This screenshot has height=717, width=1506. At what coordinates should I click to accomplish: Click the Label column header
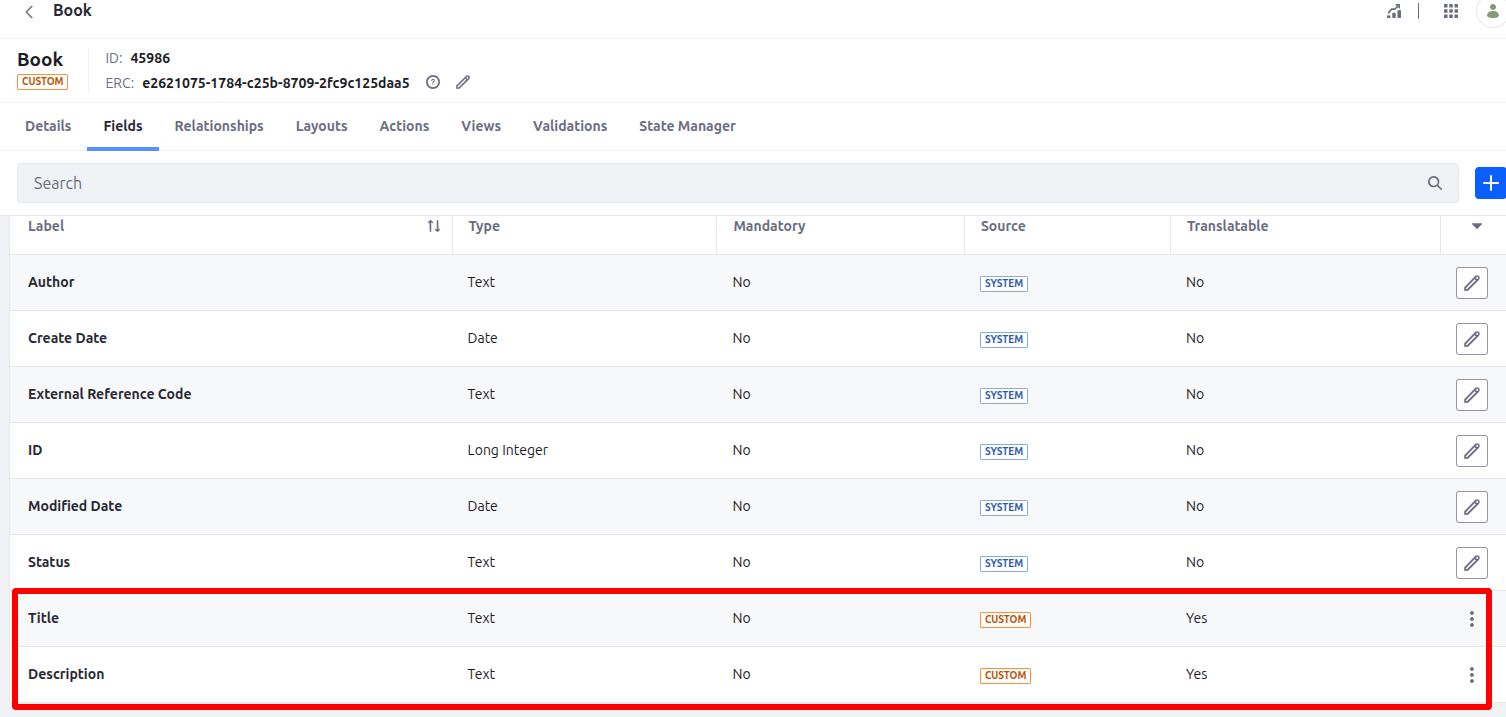46,226
